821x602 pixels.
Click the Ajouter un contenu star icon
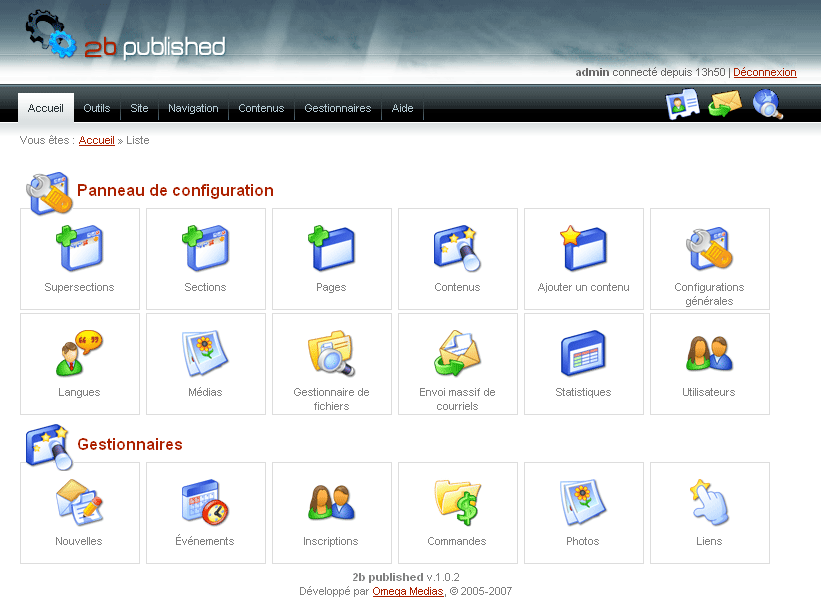pos(583,248)
